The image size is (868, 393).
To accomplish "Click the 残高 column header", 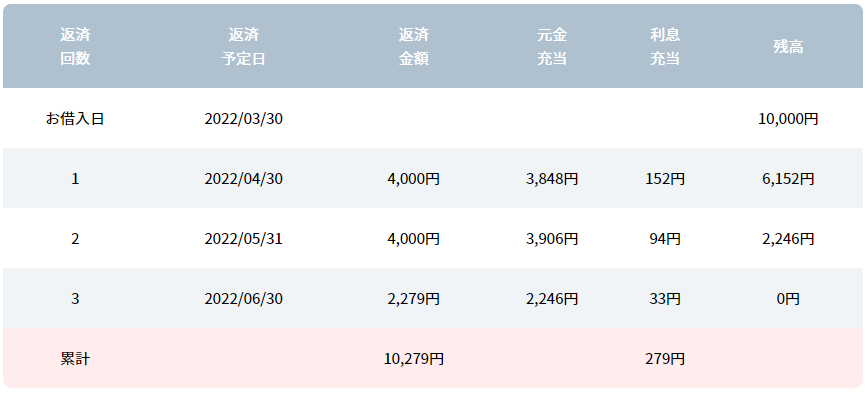I will [788, 47].
